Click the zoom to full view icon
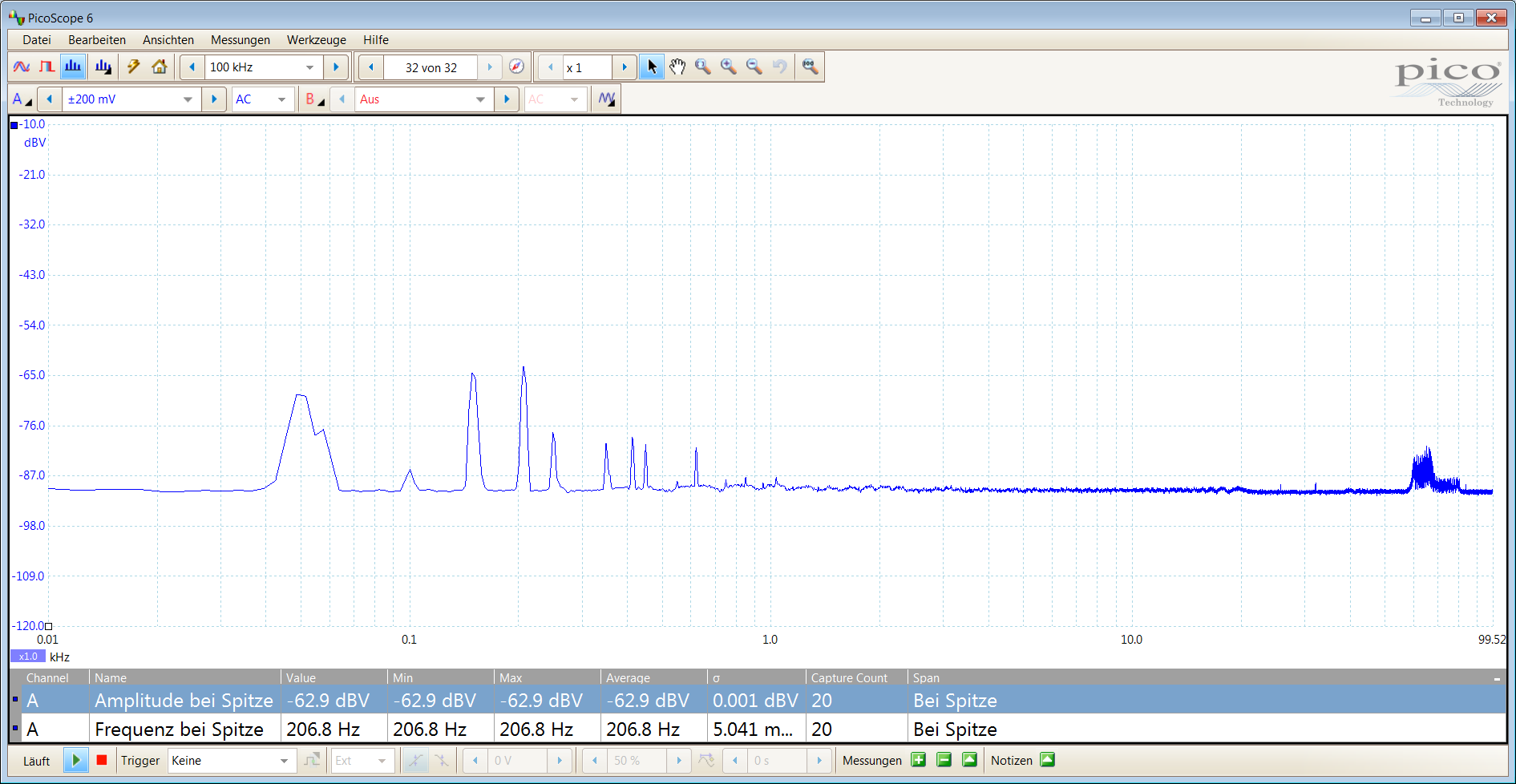Screen dimensions: 1516x784 (811, 67)
